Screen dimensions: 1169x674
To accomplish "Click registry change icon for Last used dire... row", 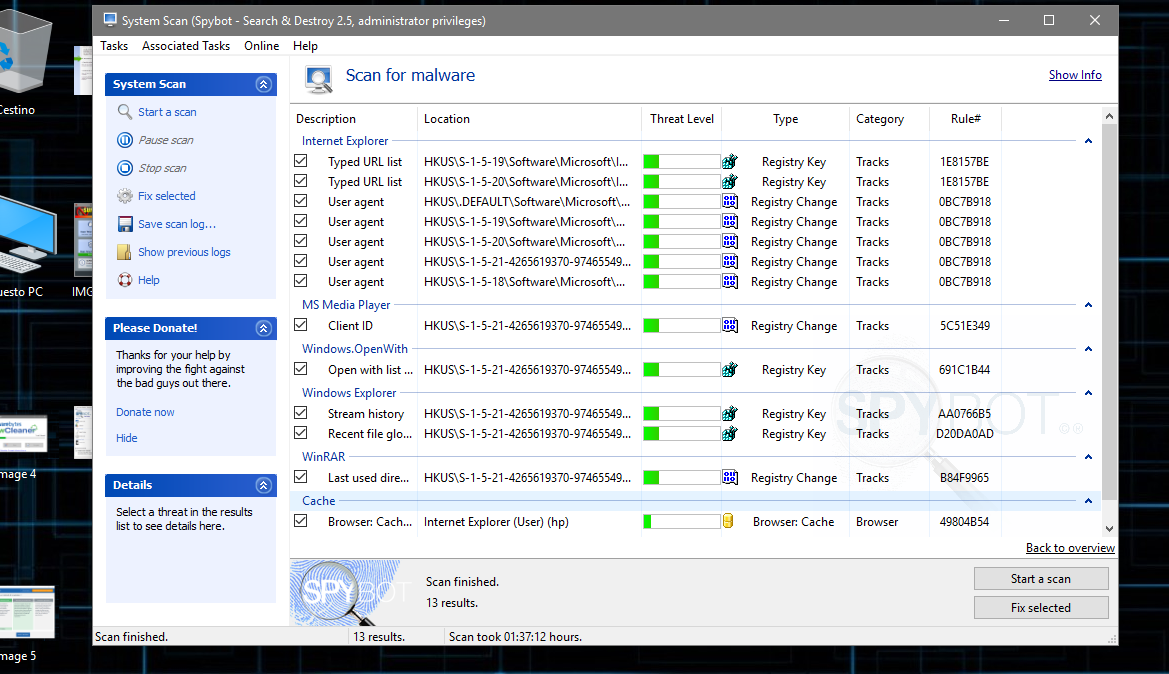I will [x=730, y=477].
